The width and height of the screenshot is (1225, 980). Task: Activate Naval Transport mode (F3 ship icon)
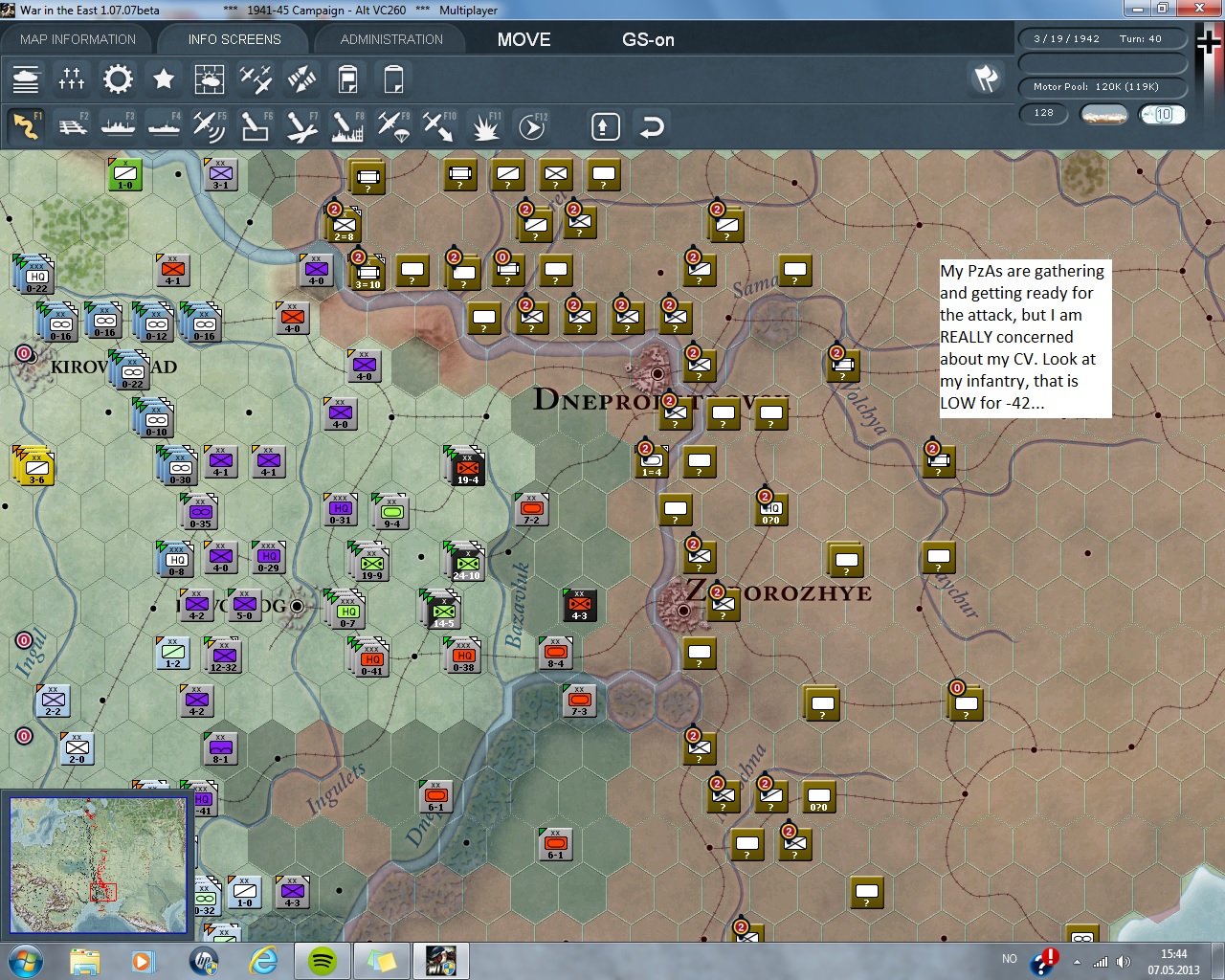click(x=118, y=125)
